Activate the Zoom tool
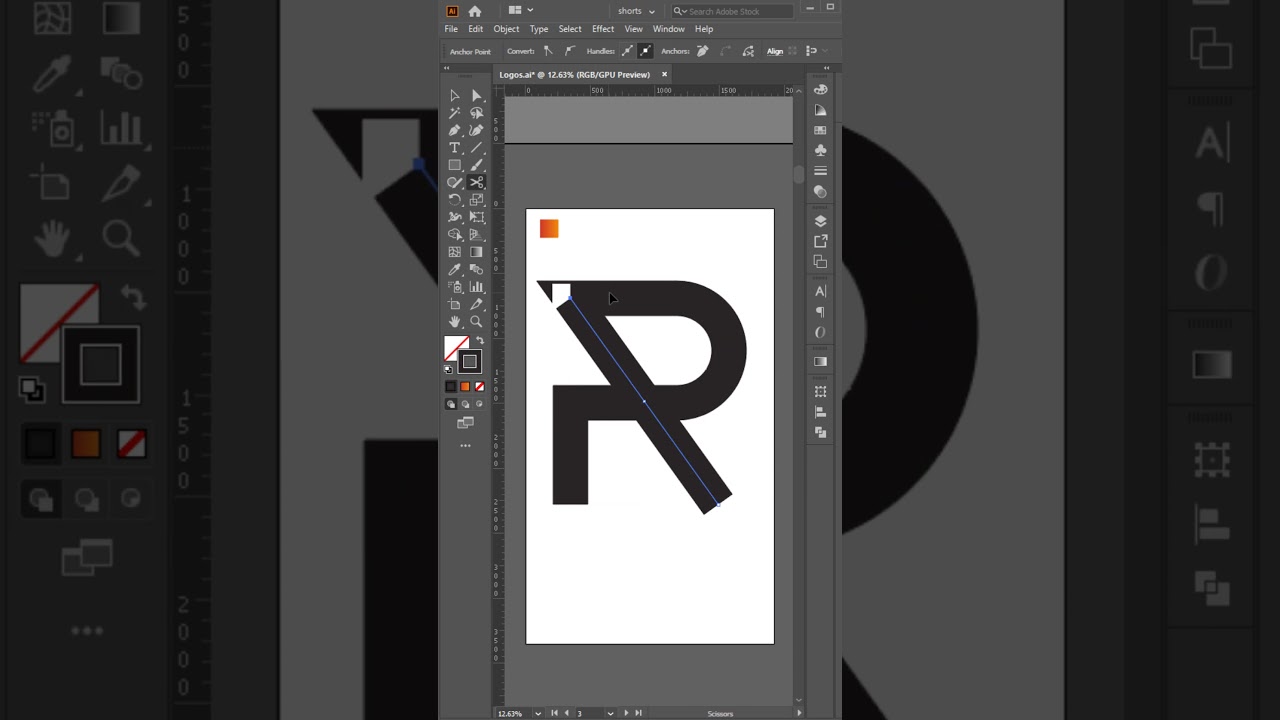 point(476,321)
